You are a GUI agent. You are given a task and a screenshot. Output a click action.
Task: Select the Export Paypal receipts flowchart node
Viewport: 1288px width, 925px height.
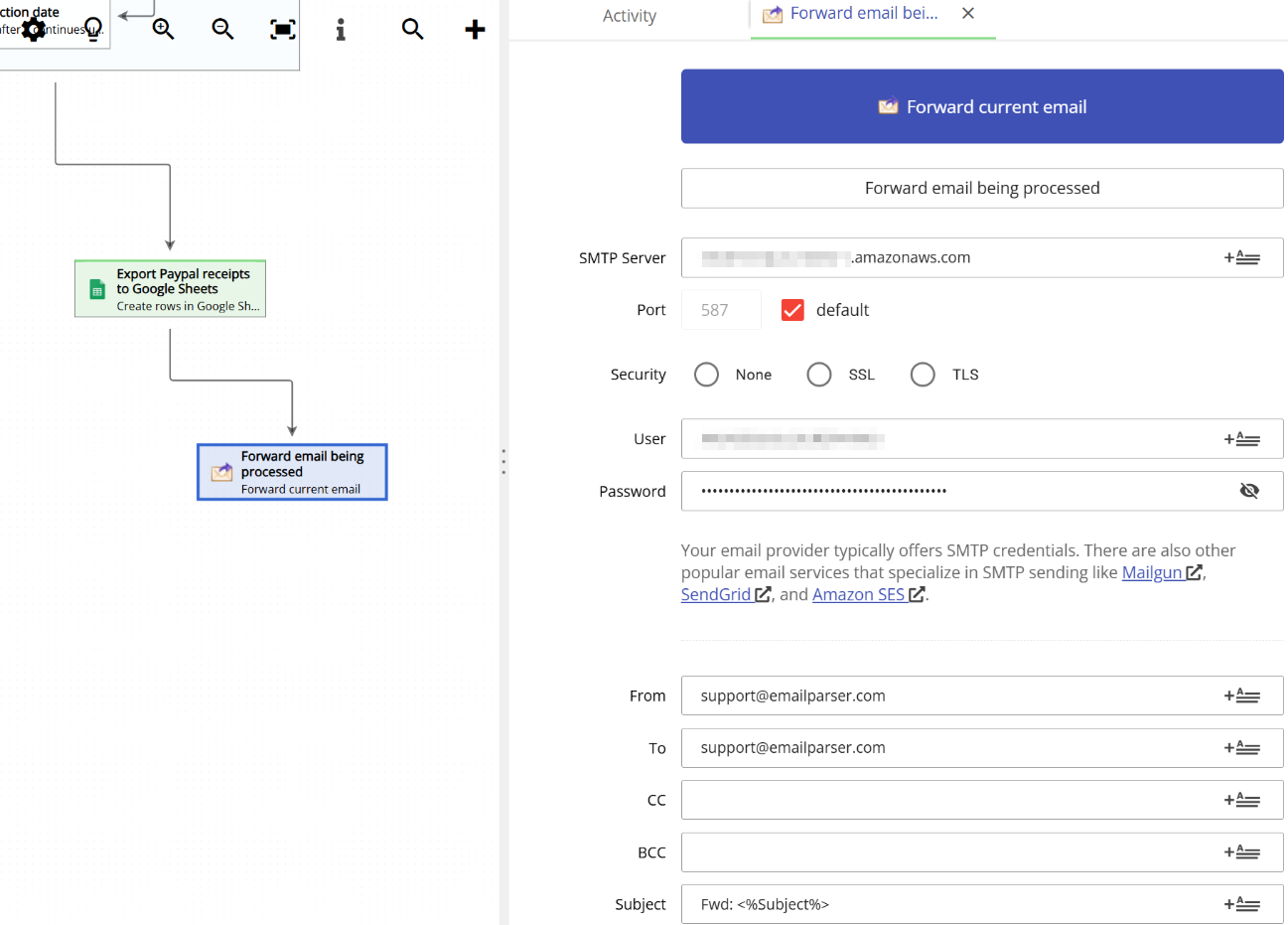coord(169,288)
